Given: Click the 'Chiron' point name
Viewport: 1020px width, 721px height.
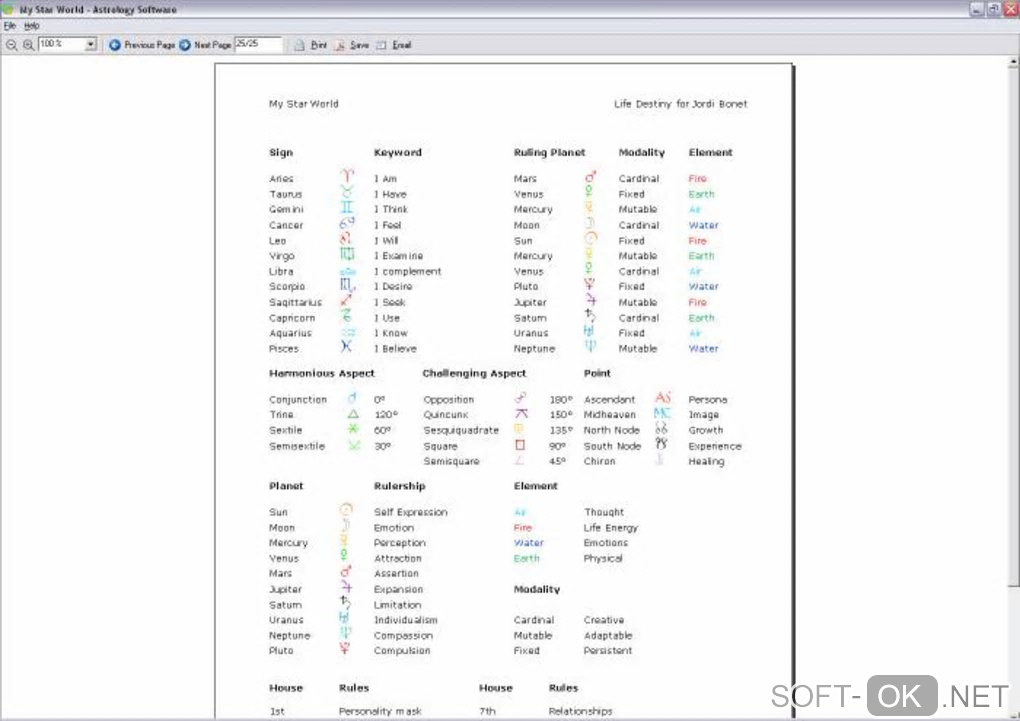Looking at the screenshot, I should pyautogui.click(x=600, y=461).
